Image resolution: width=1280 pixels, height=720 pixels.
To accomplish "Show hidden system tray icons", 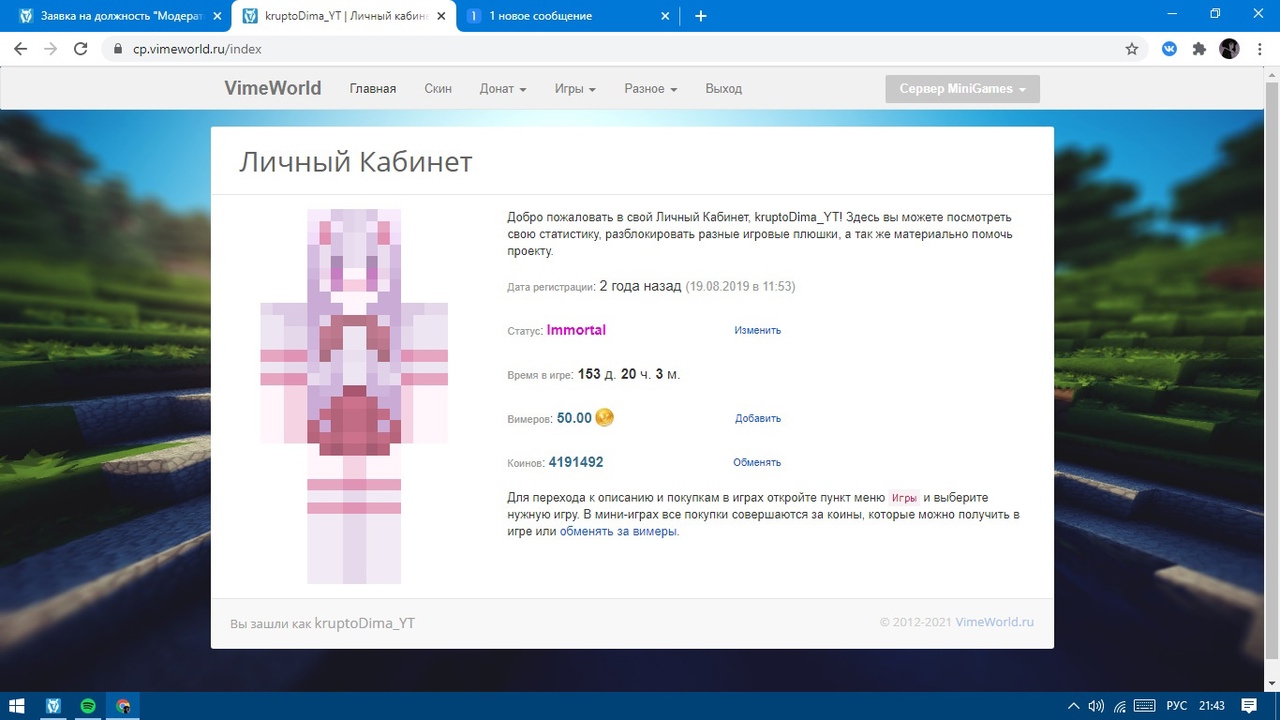I will 1074,705.
